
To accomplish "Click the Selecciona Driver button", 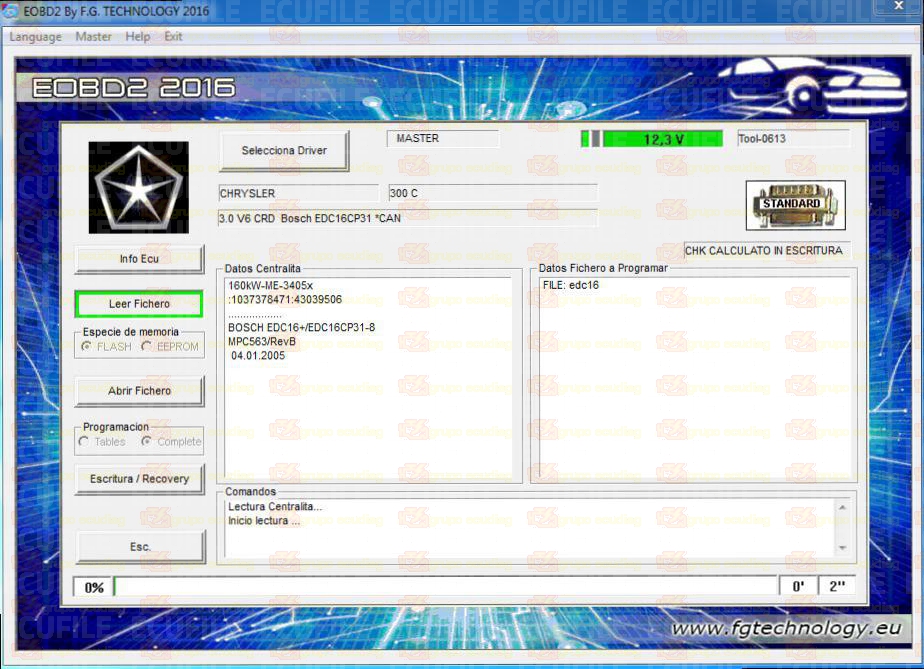I will [x=284, y=151].
